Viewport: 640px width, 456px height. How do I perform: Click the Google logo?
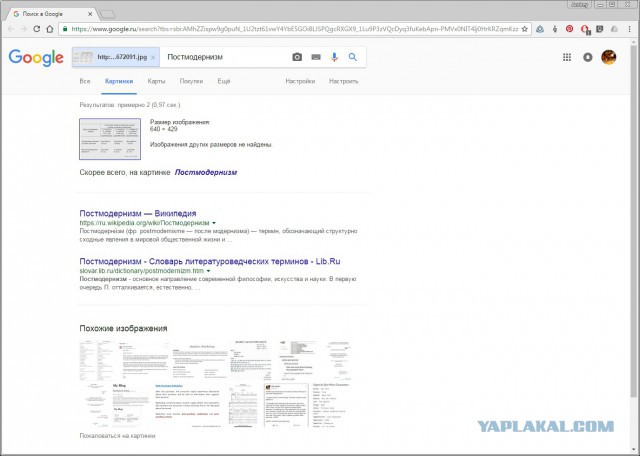tap(36, 58)
